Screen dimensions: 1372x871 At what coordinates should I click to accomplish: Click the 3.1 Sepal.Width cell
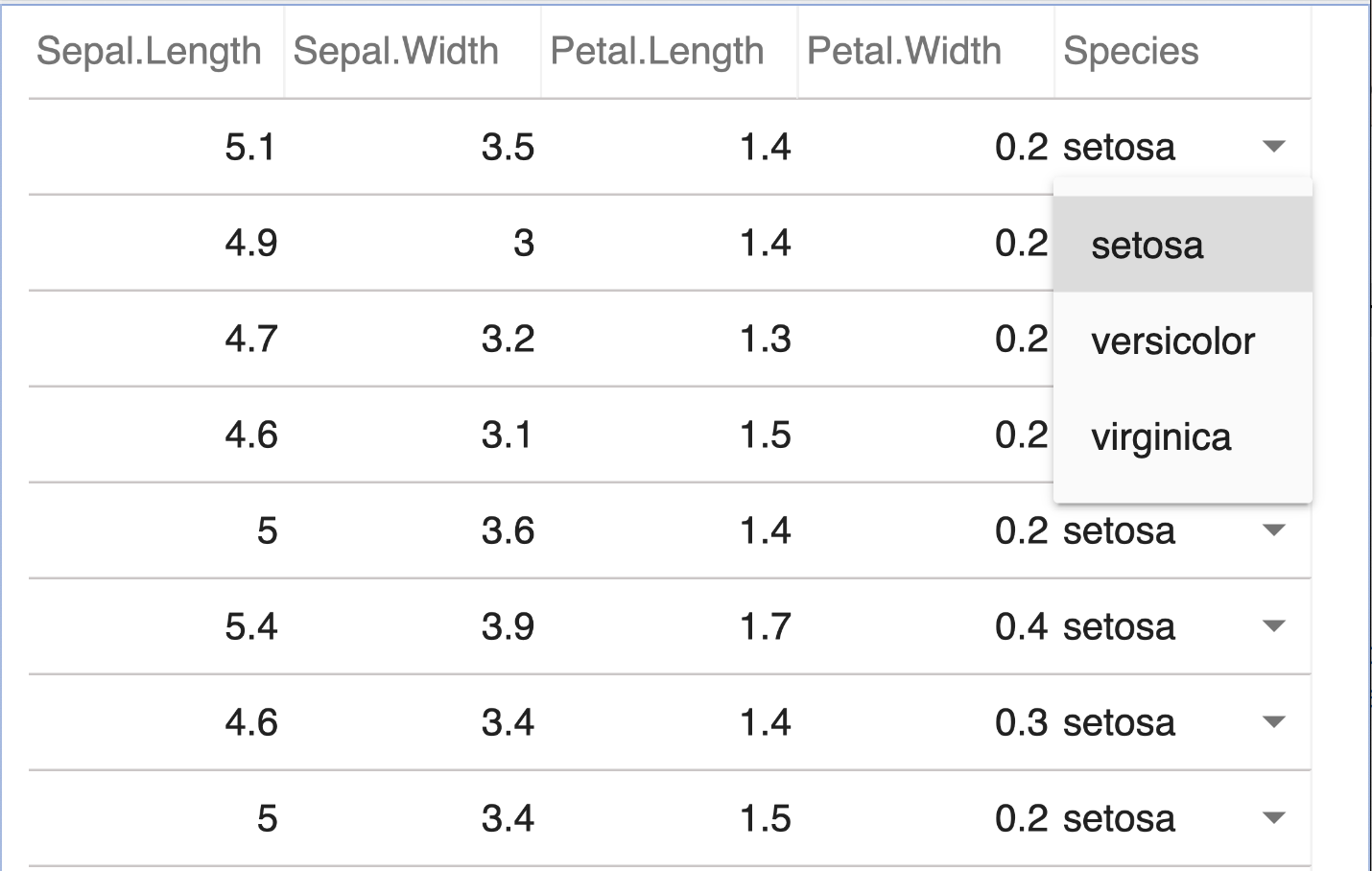[x=508, y=435]
